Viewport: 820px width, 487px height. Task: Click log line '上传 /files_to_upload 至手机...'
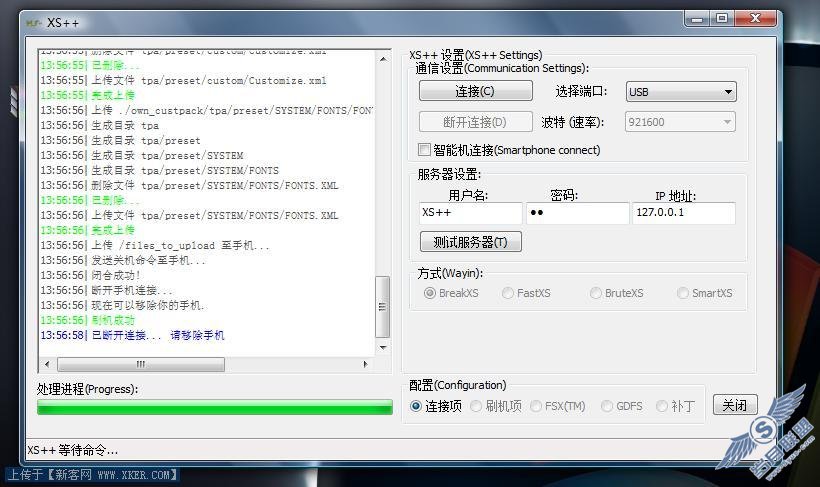point(155,245)
